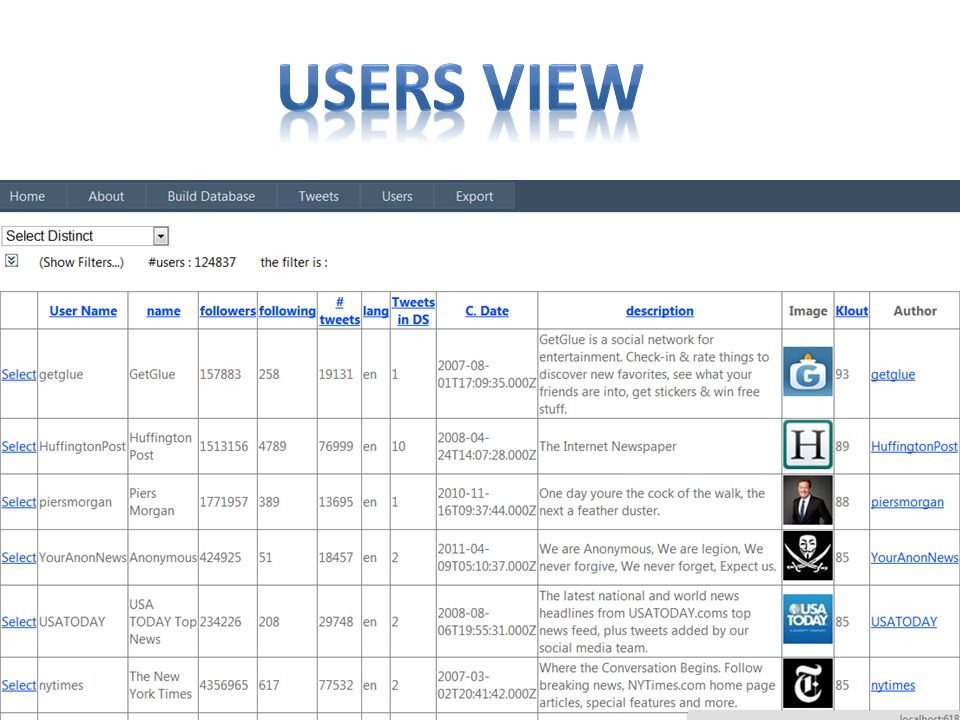The height and width of the screenshot is (720, 960).
Task: Click tweet count 19131
Action: 336,374
